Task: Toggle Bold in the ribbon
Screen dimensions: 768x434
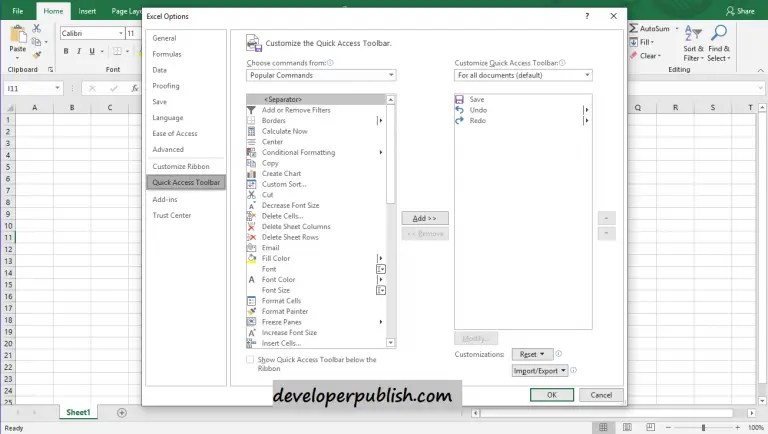Action: pyautogui.click(x=66, y=51)
